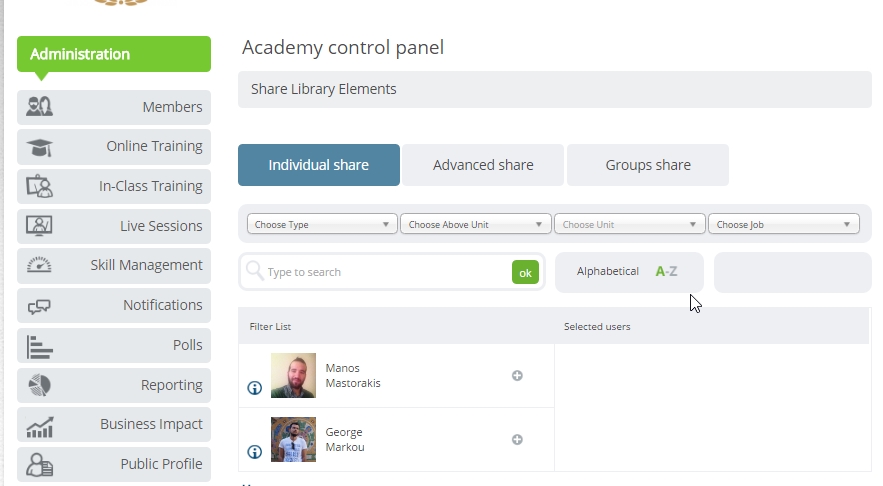
Task: Toggle Alphabetical A-Z sorting
Action: pos(629,272)
